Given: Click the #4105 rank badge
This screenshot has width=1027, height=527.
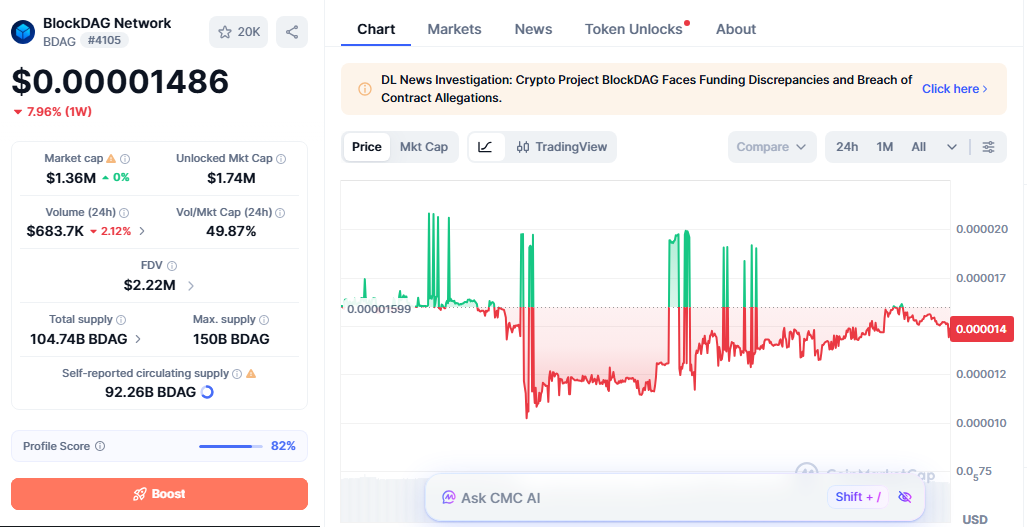Looking at the screenshot, I should click(x=105, y=41).
